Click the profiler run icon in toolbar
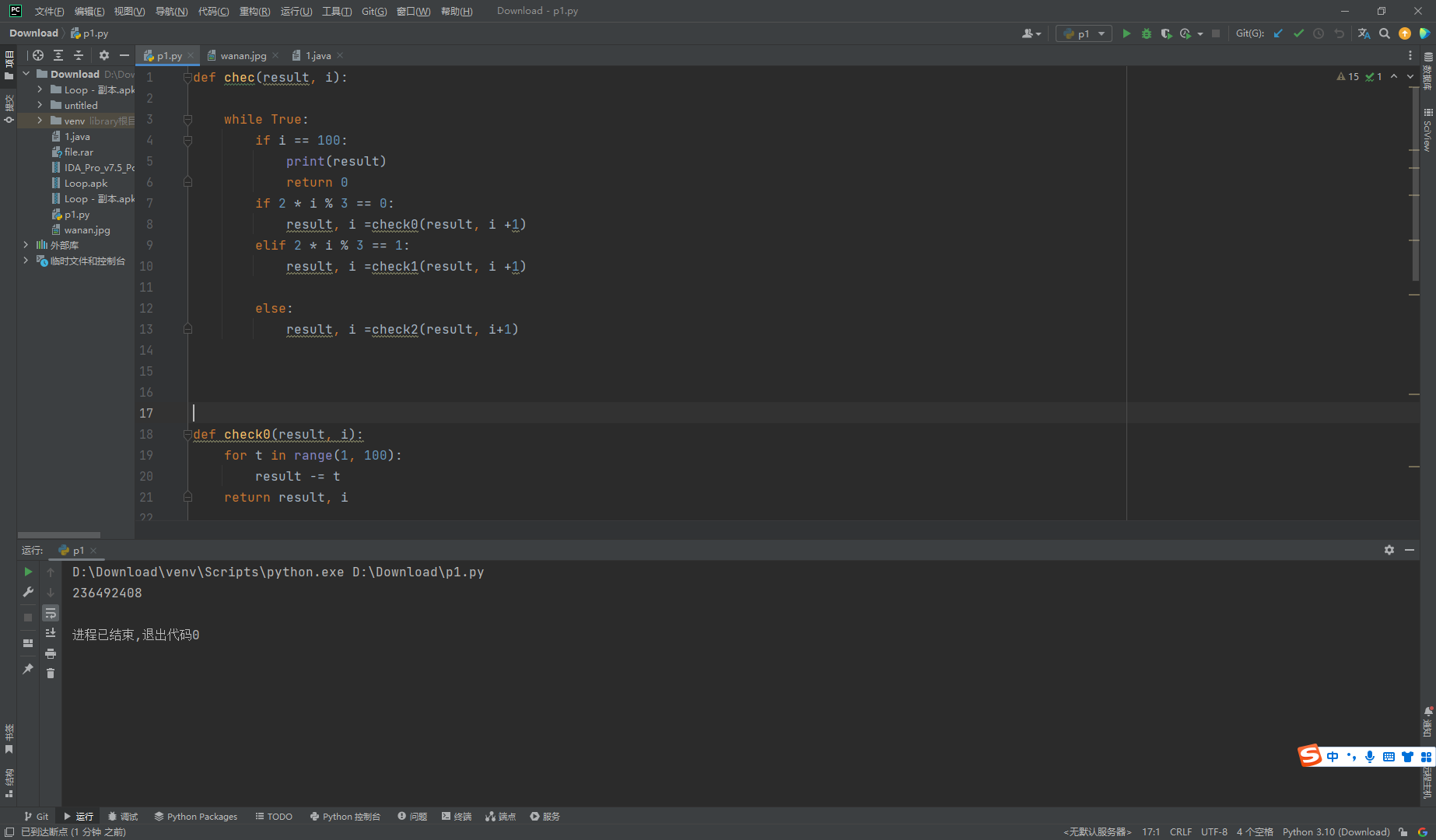1436x840 pixels. click(x=1186, y=33)
